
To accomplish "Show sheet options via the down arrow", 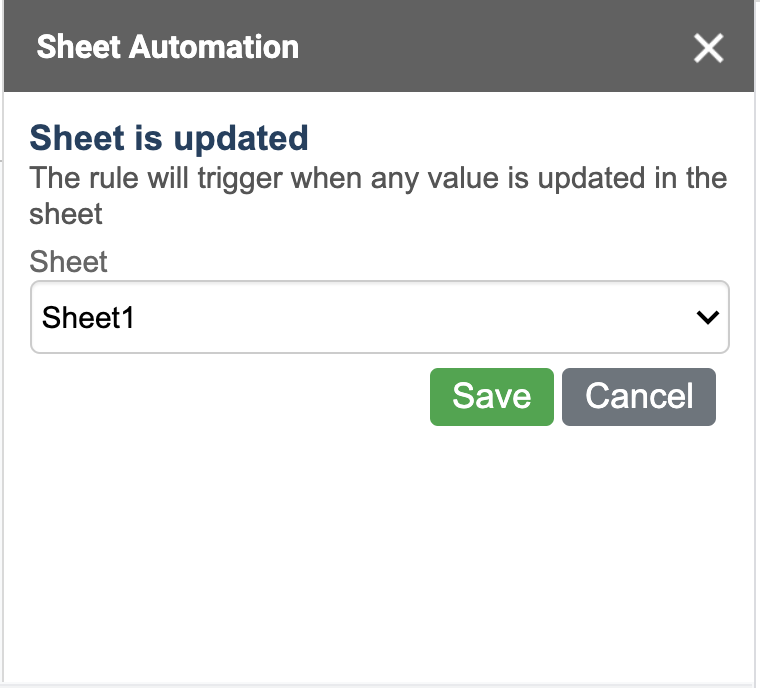I will coord(708,318).
